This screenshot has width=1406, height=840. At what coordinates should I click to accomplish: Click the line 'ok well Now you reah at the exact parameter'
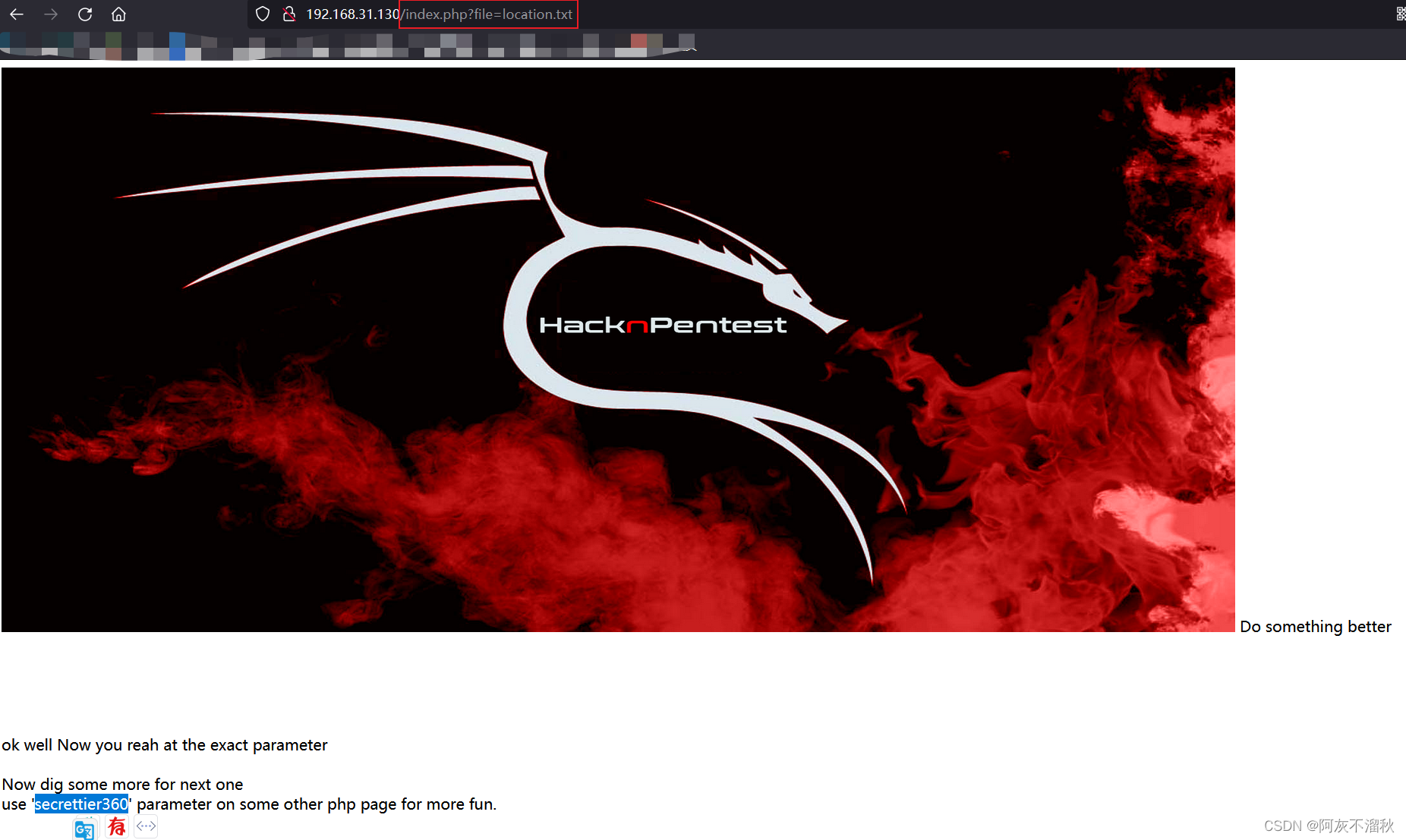point(165,744)
